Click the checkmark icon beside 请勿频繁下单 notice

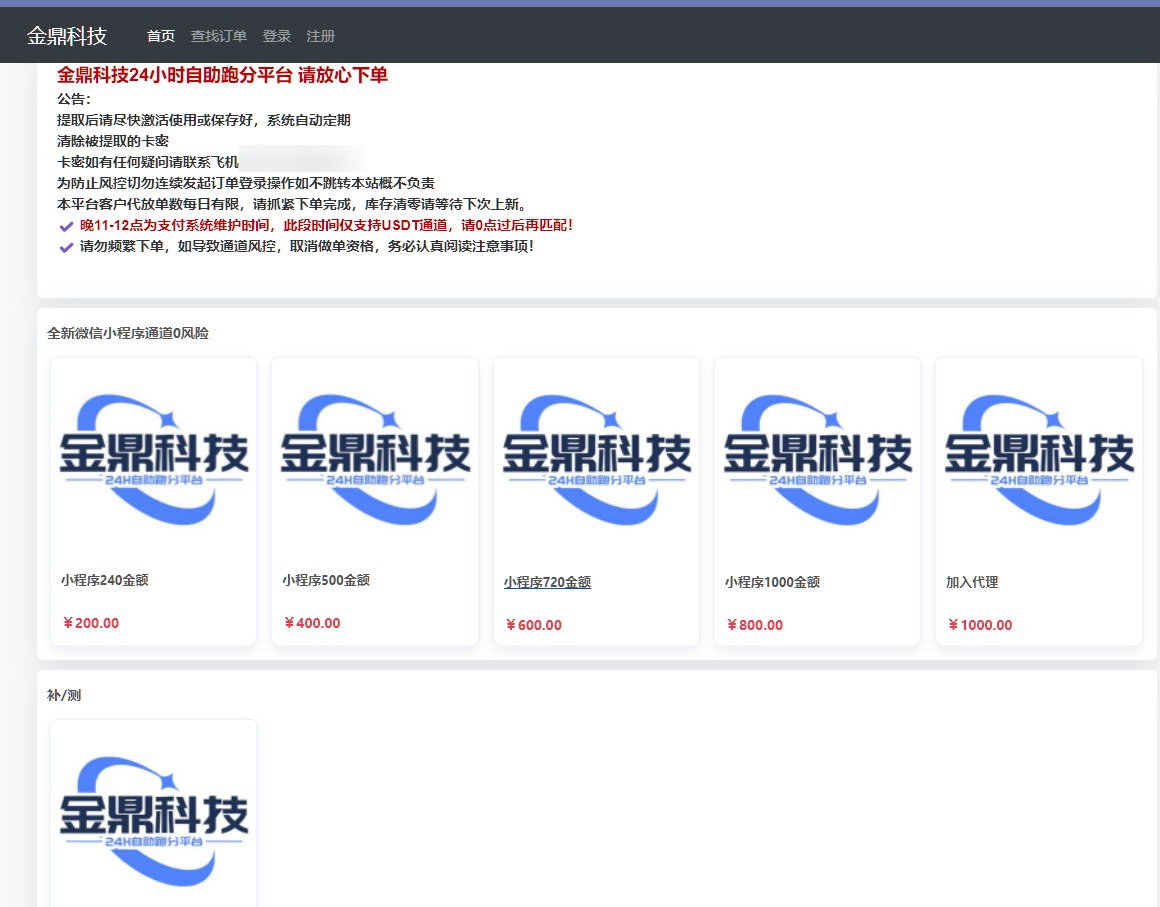coord(66,247)
